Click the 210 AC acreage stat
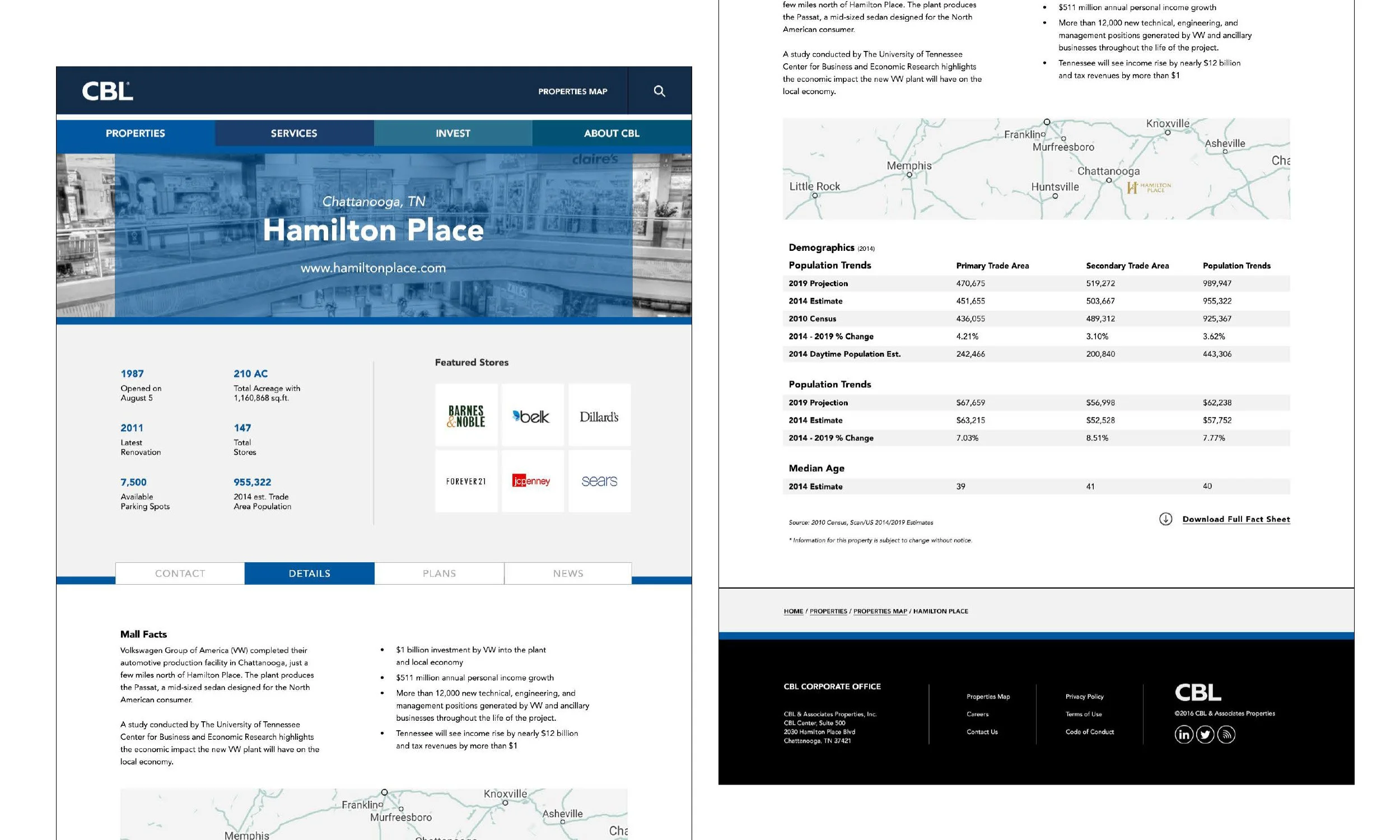The height and width of the screenshot is (840, 1400). (250, 374)
